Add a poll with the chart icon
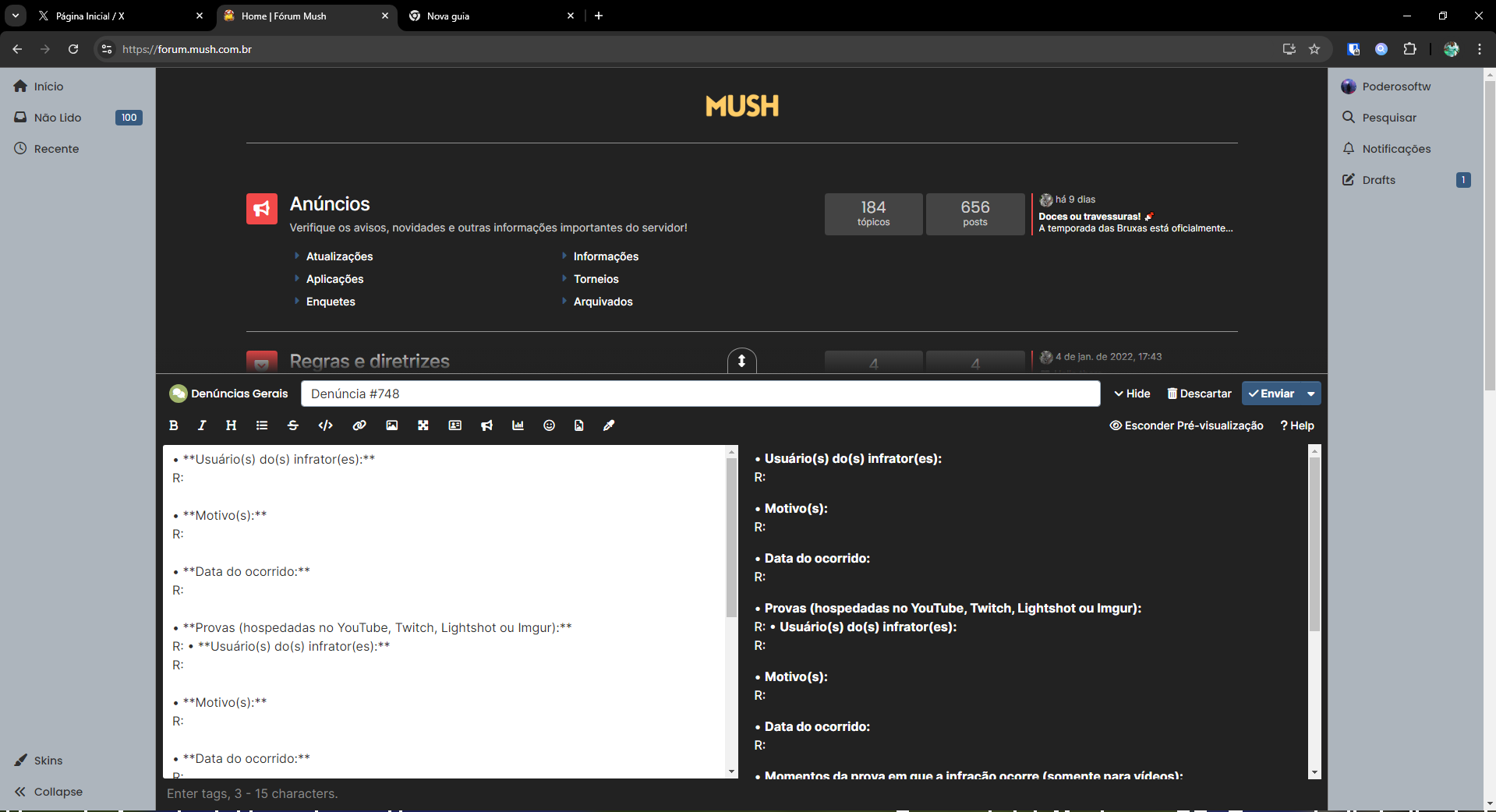This screenshot has width=1496, height=812. pyautogui.click(x=518, y=425)
